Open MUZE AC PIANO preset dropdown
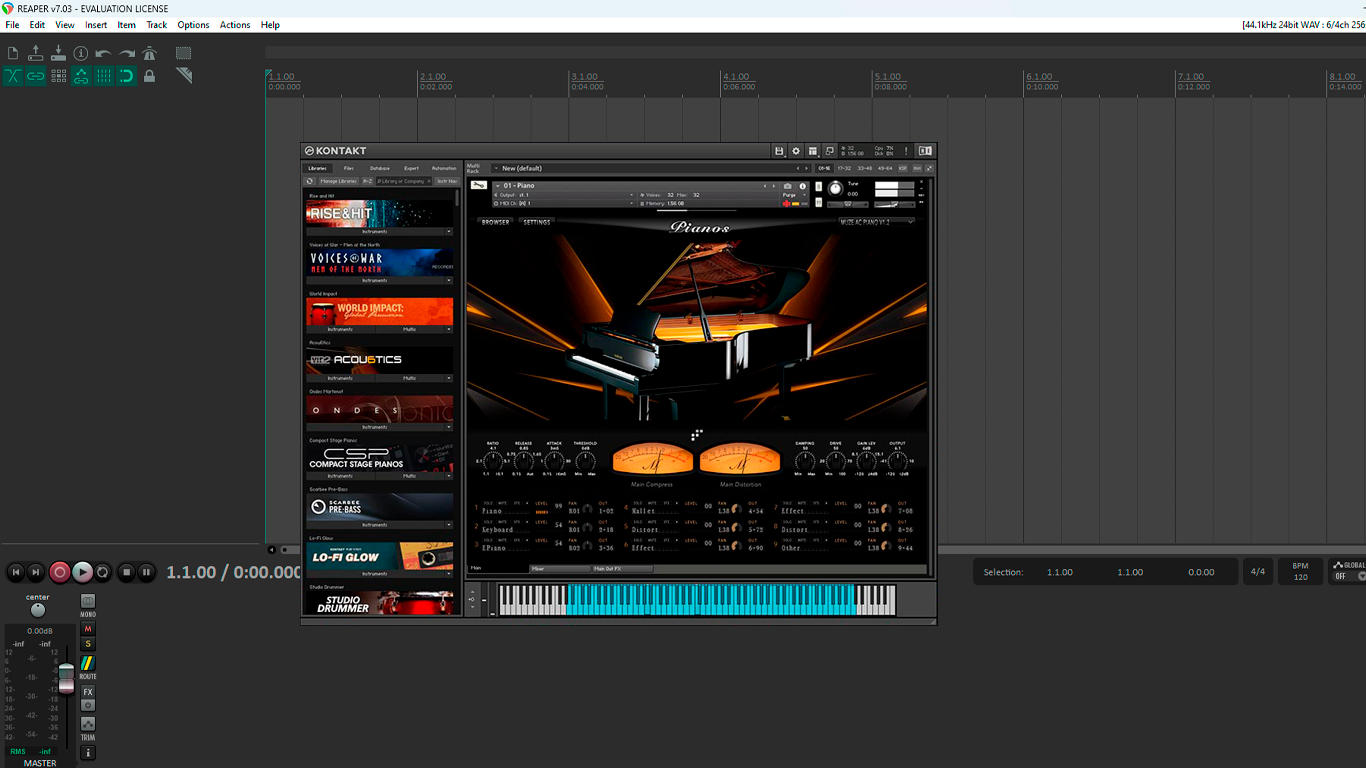Image resolution: width=1366 pixels, height=768 pixels. pos(877,222)
